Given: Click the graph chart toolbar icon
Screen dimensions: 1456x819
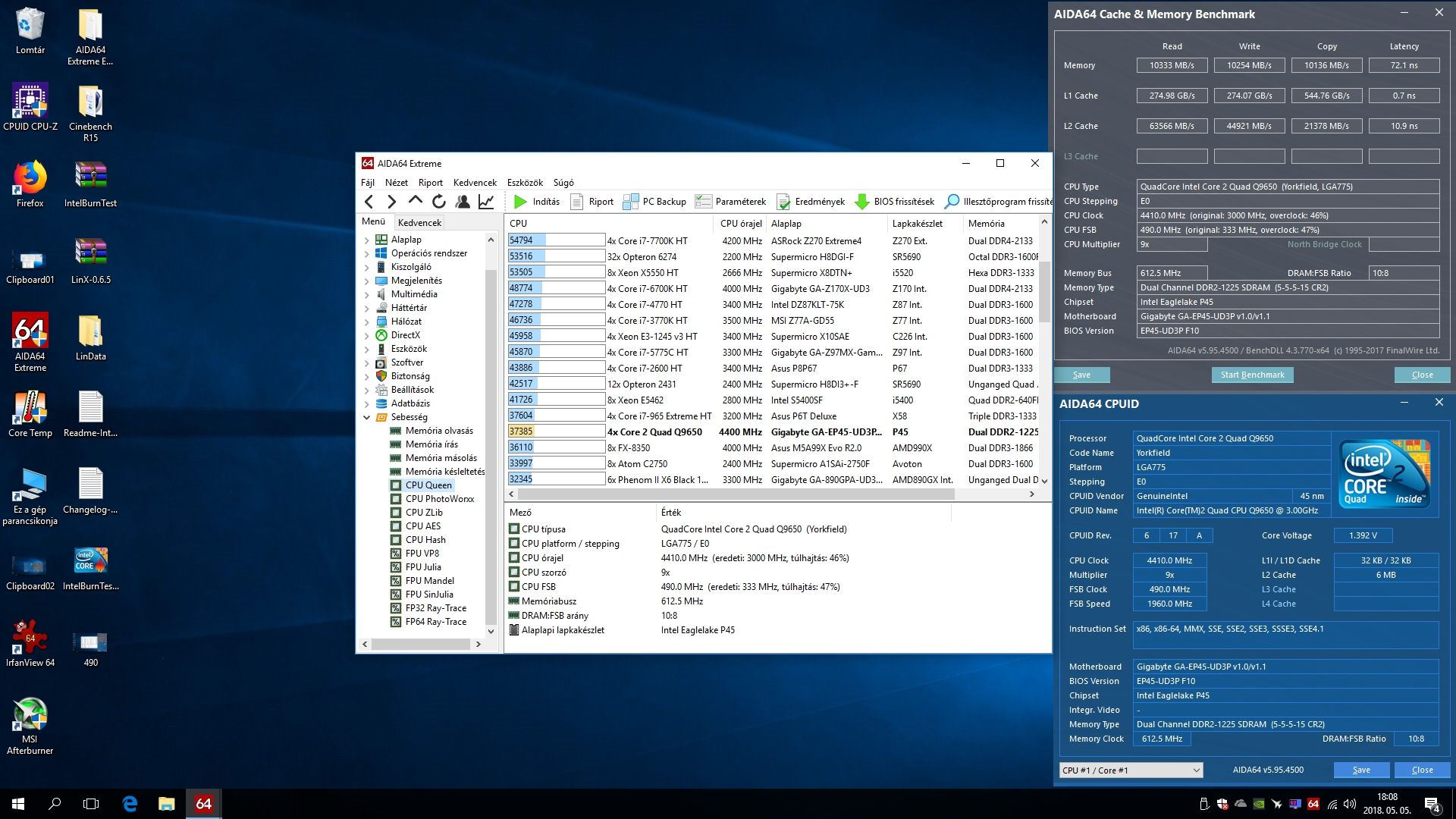Looking at the screenshot, I should coord(486,202).
